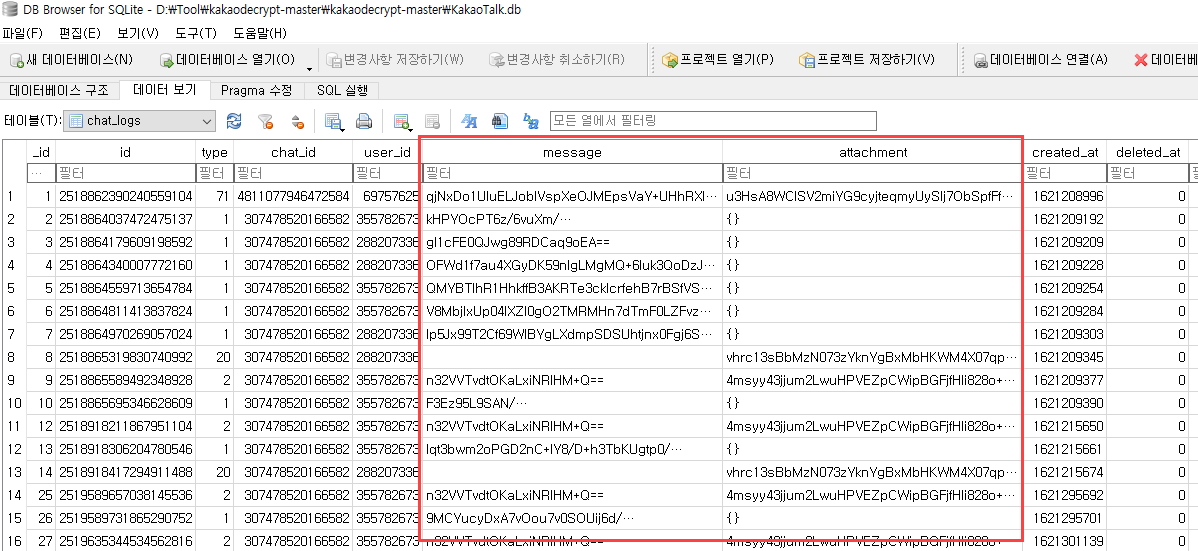The width and height of the screenshot is (1198, 551).
Task: Click the filter field under message column
Action: pos(572,173)
